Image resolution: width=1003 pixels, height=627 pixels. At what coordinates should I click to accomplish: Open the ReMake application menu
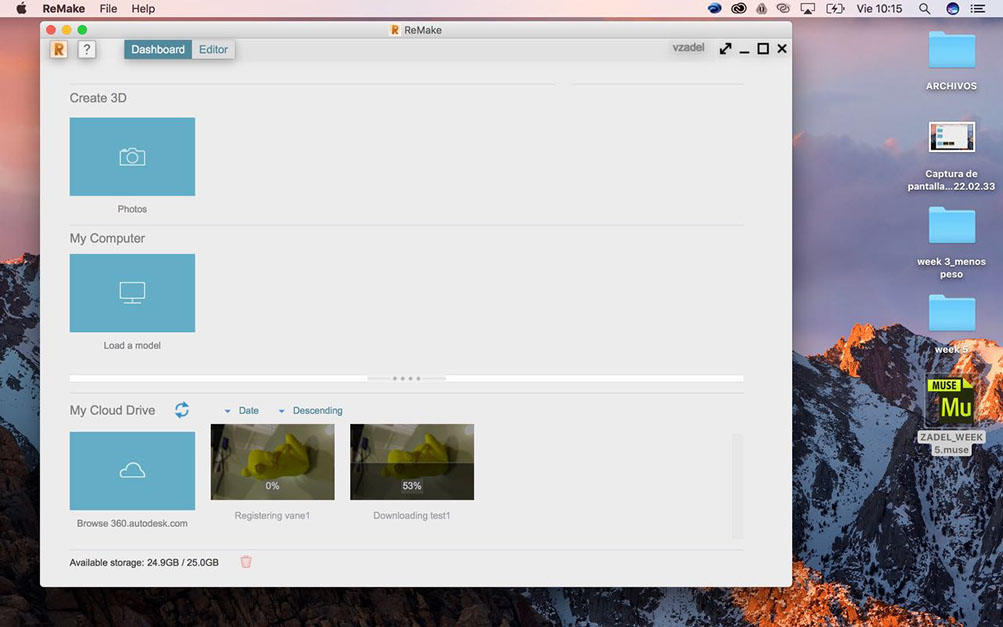tap(63, 8)
